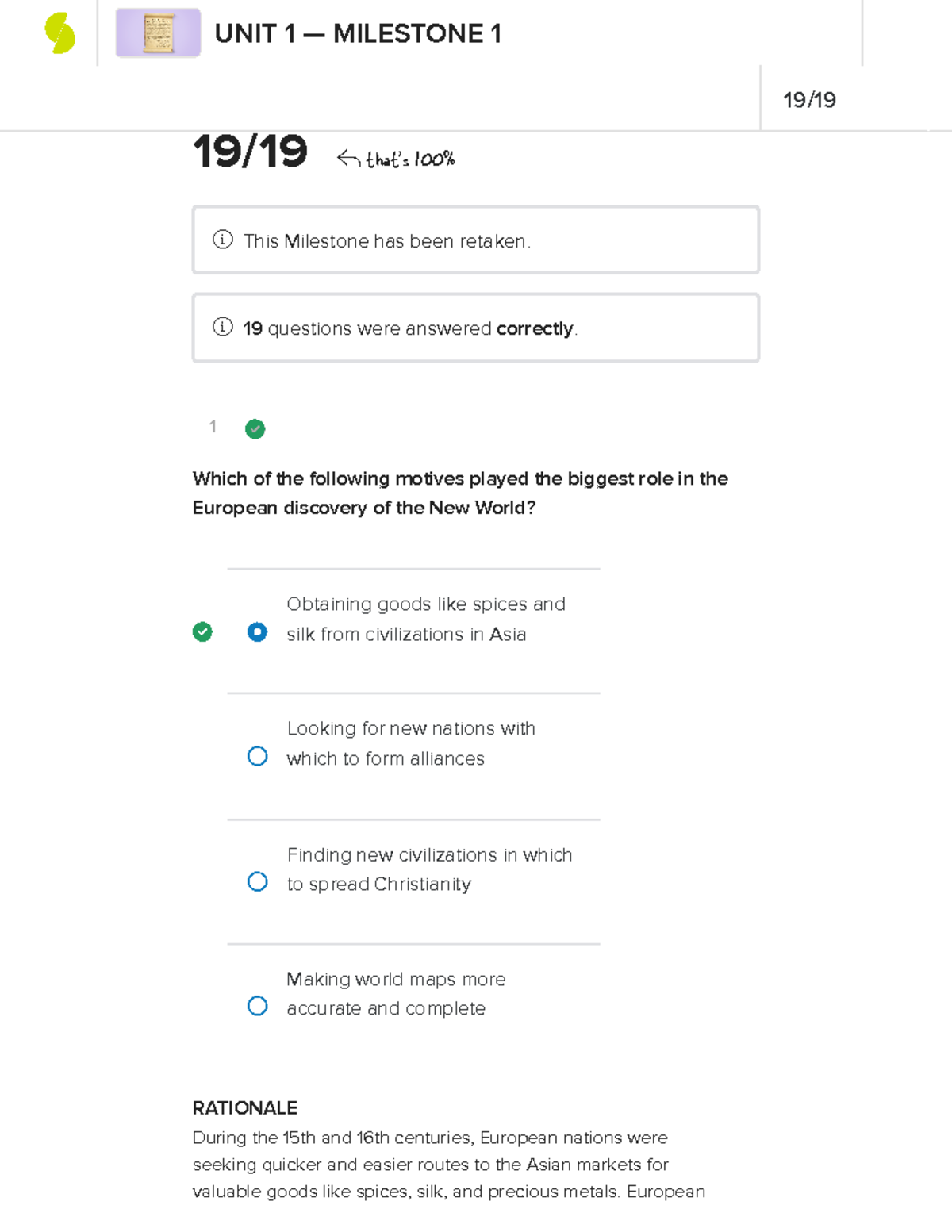Click the question 1 number label

tap(213, 427)
